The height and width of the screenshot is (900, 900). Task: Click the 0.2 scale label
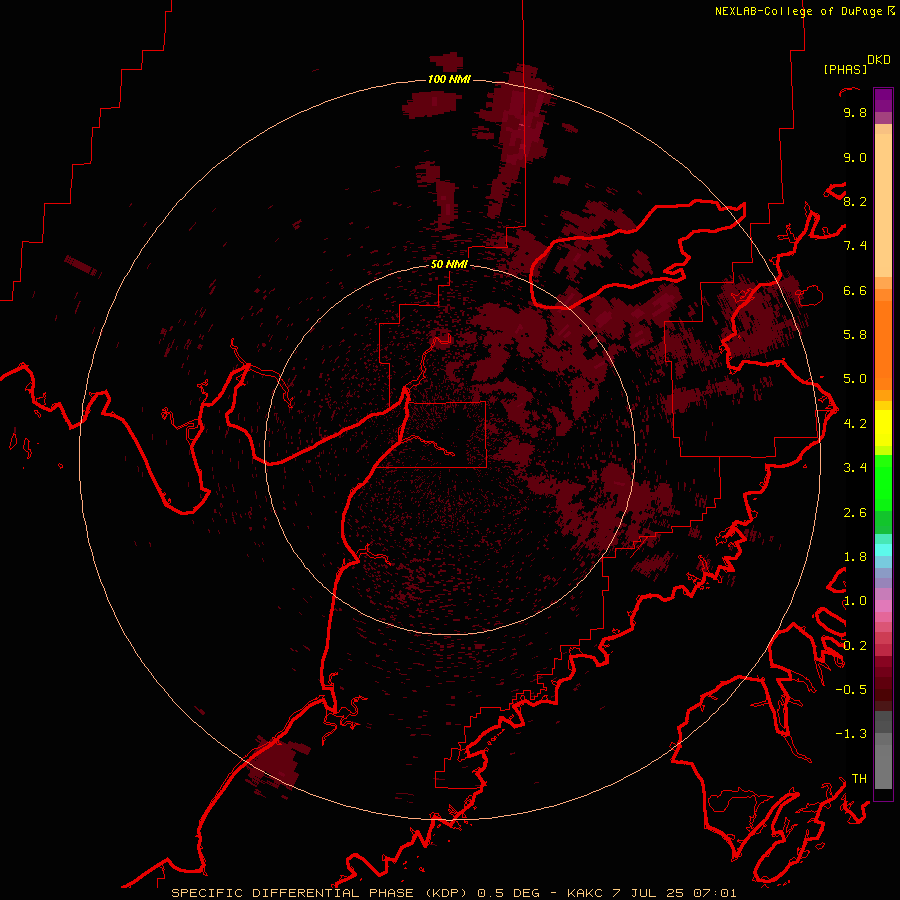[855, 645]
